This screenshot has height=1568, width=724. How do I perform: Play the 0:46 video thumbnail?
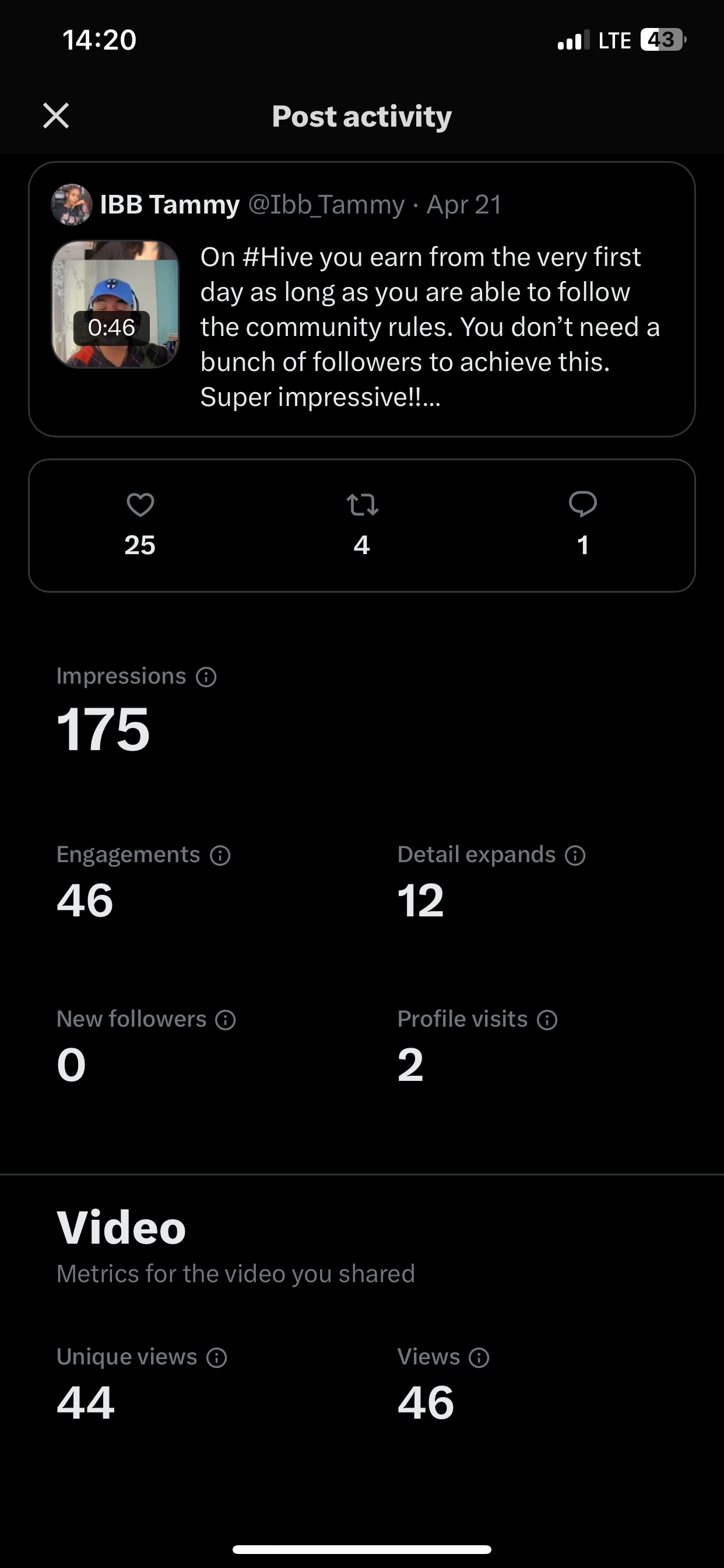click(115, 304)
